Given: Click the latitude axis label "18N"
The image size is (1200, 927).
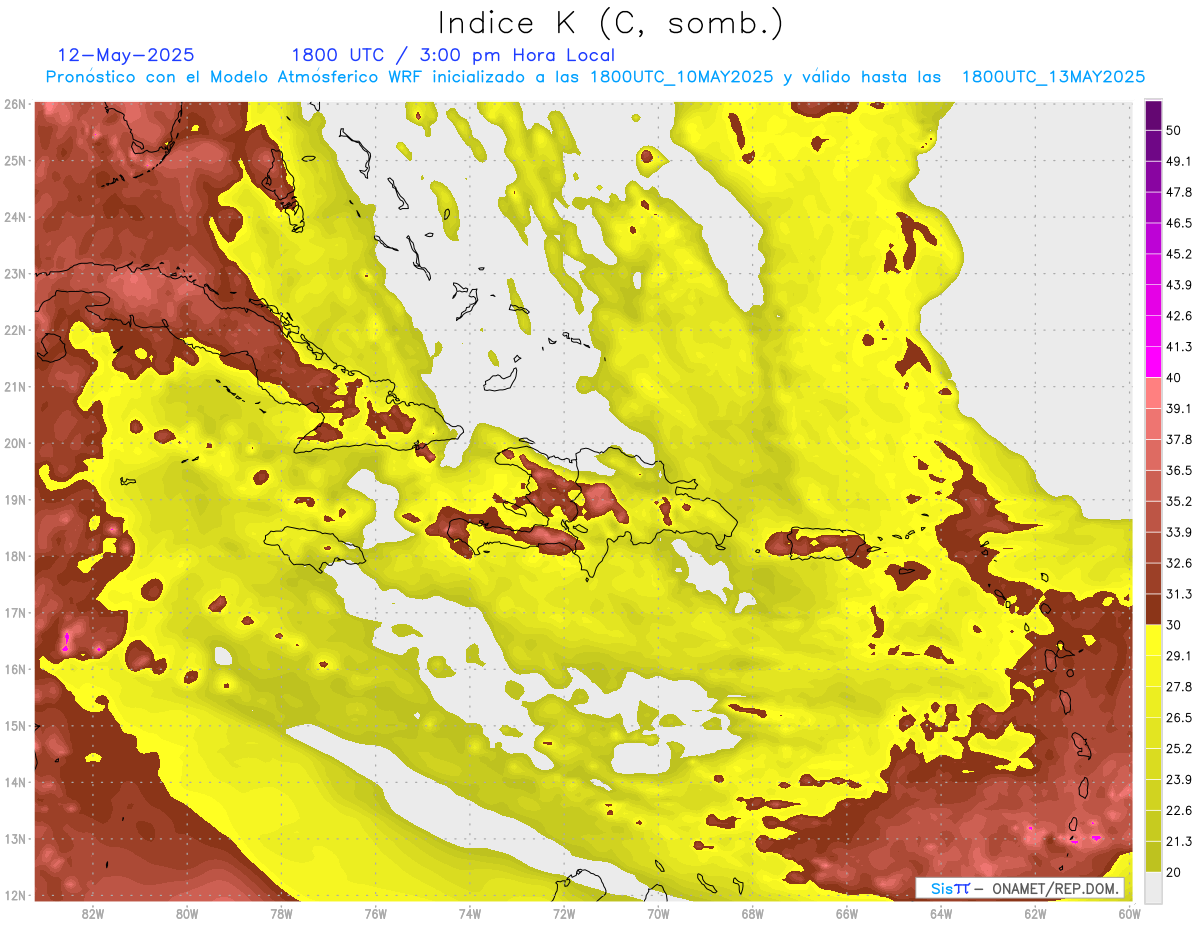Looking at the screenshot, I should 15,556.
